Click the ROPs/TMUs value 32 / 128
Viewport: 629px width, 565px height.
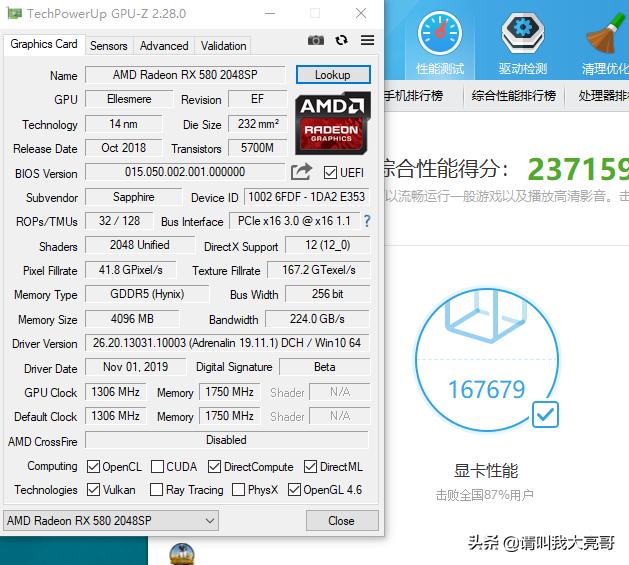point(119,221)
